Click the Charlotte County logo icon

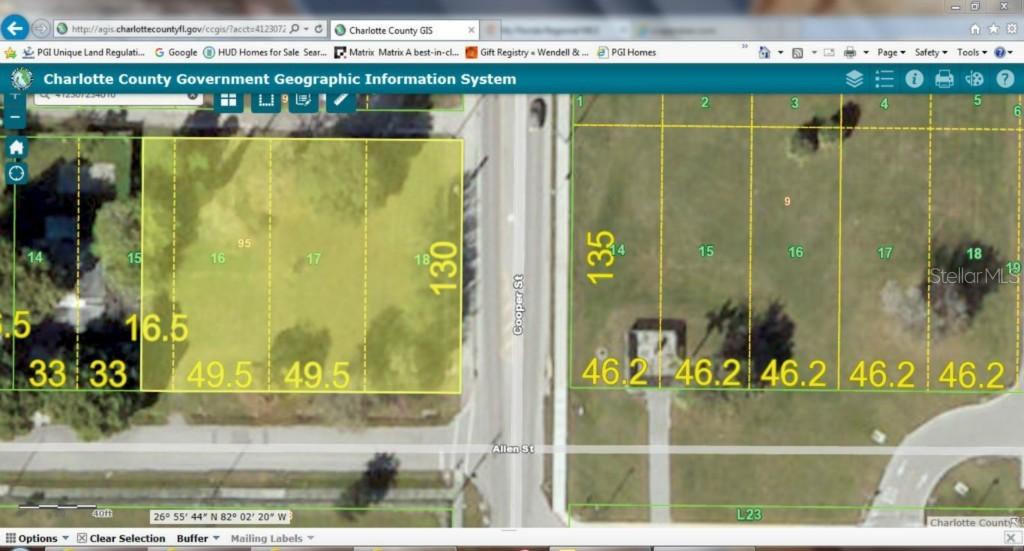pyautogui.click(x=22, y=79)
